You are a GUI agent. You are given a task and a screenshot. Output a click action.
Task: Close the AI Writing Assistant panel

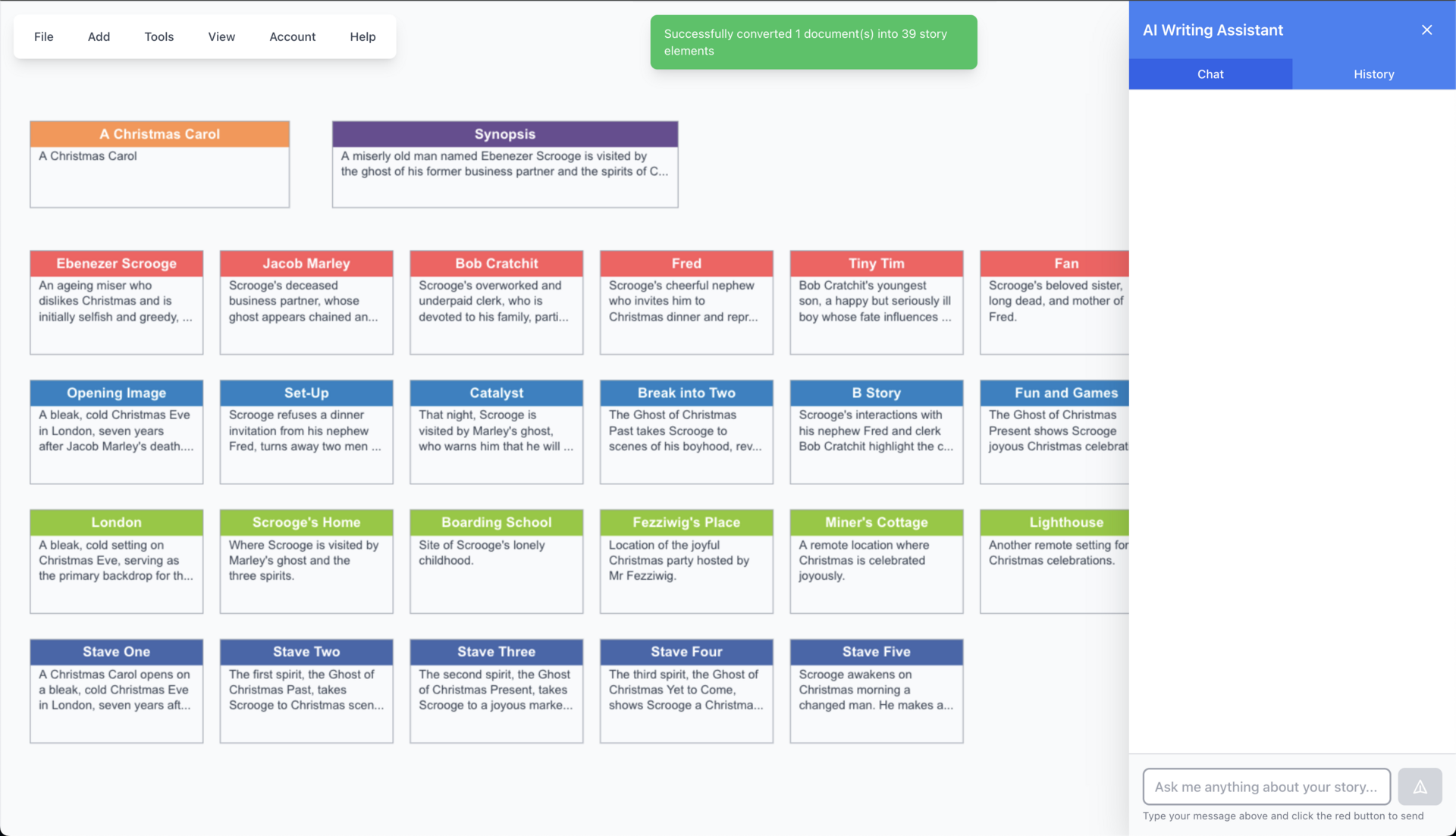(1426, 30)
